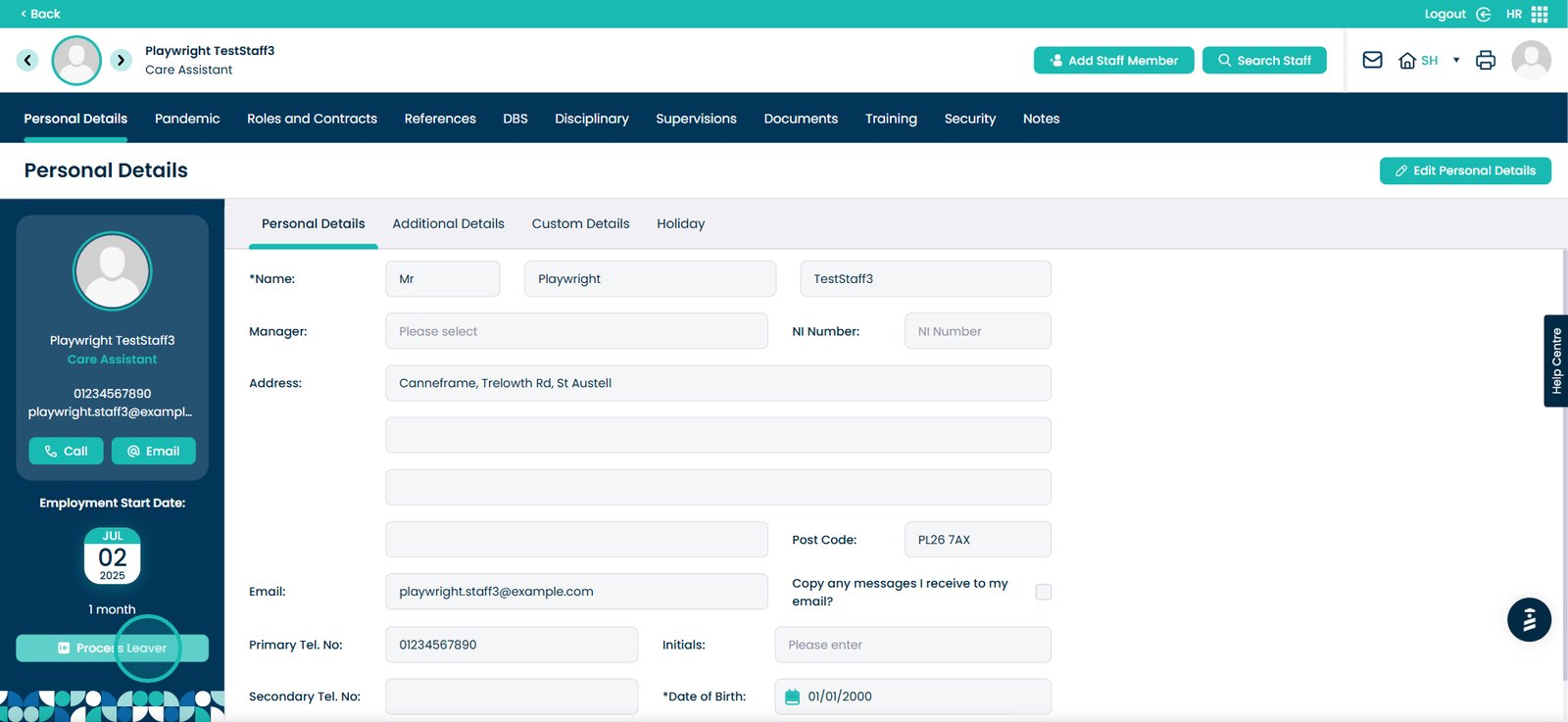Expand the Manager select dropdown
The image size is (1568, 722).
(x=576, y=331)
